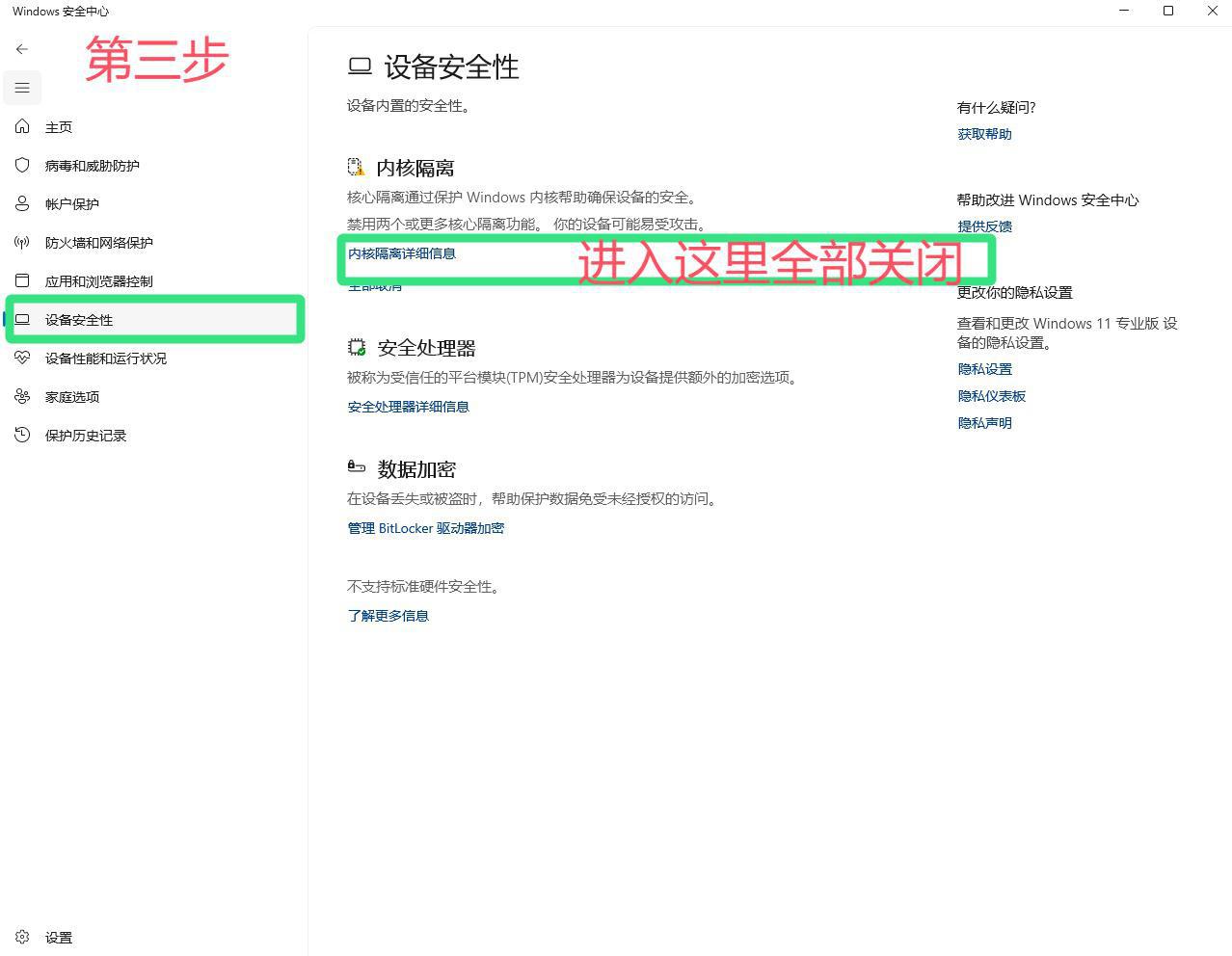The height and width of the screenshot is (956, 1232).
Task: Open 隐私声明 link
Action: tap(985, 423)
